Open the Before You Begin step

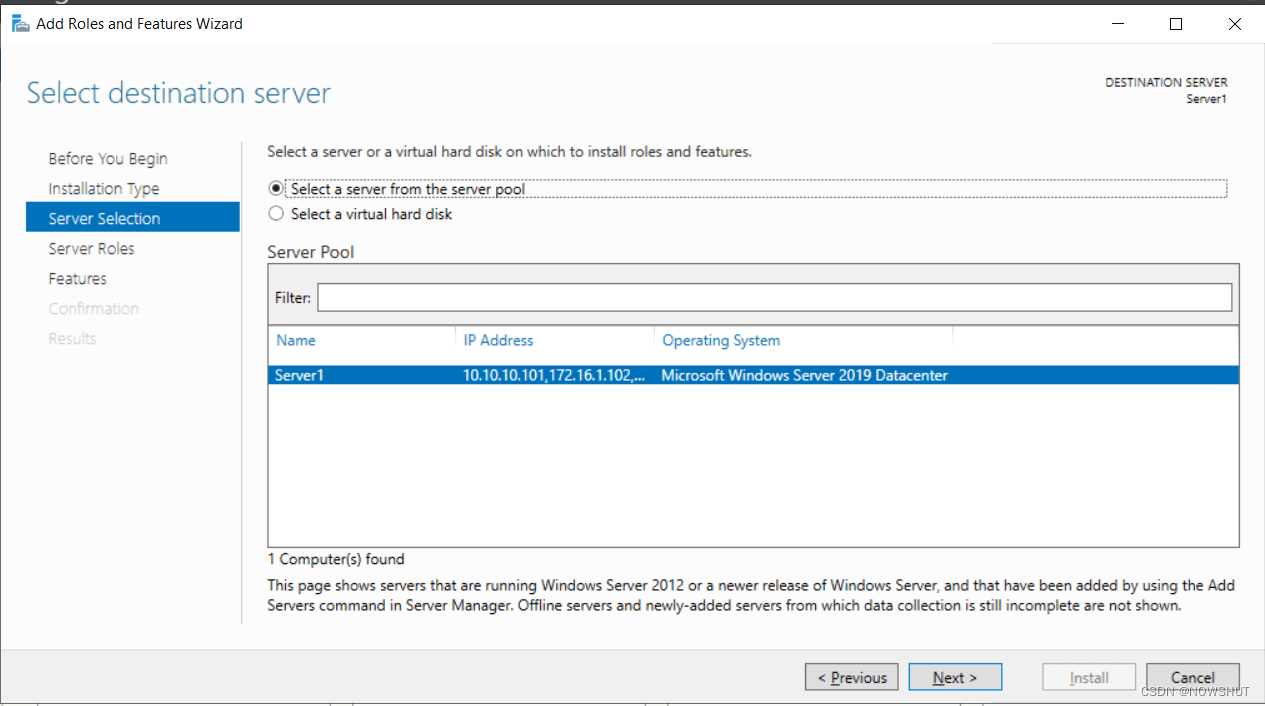click(108, 159)
